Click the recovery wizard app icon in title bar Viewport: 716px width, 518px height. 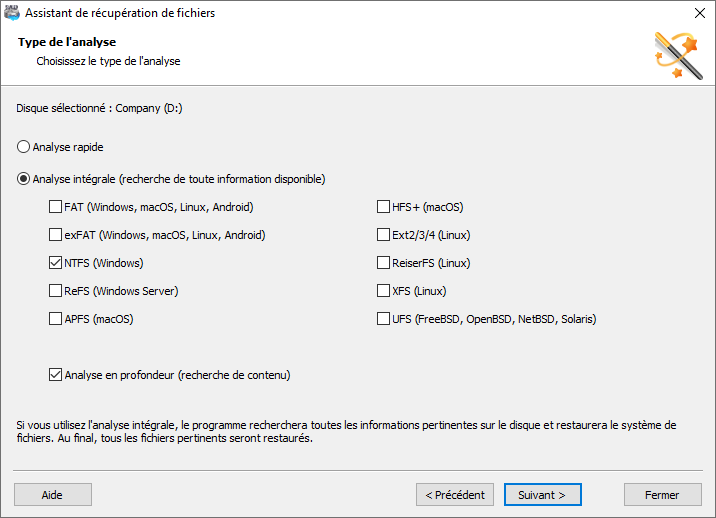point(12,13)
